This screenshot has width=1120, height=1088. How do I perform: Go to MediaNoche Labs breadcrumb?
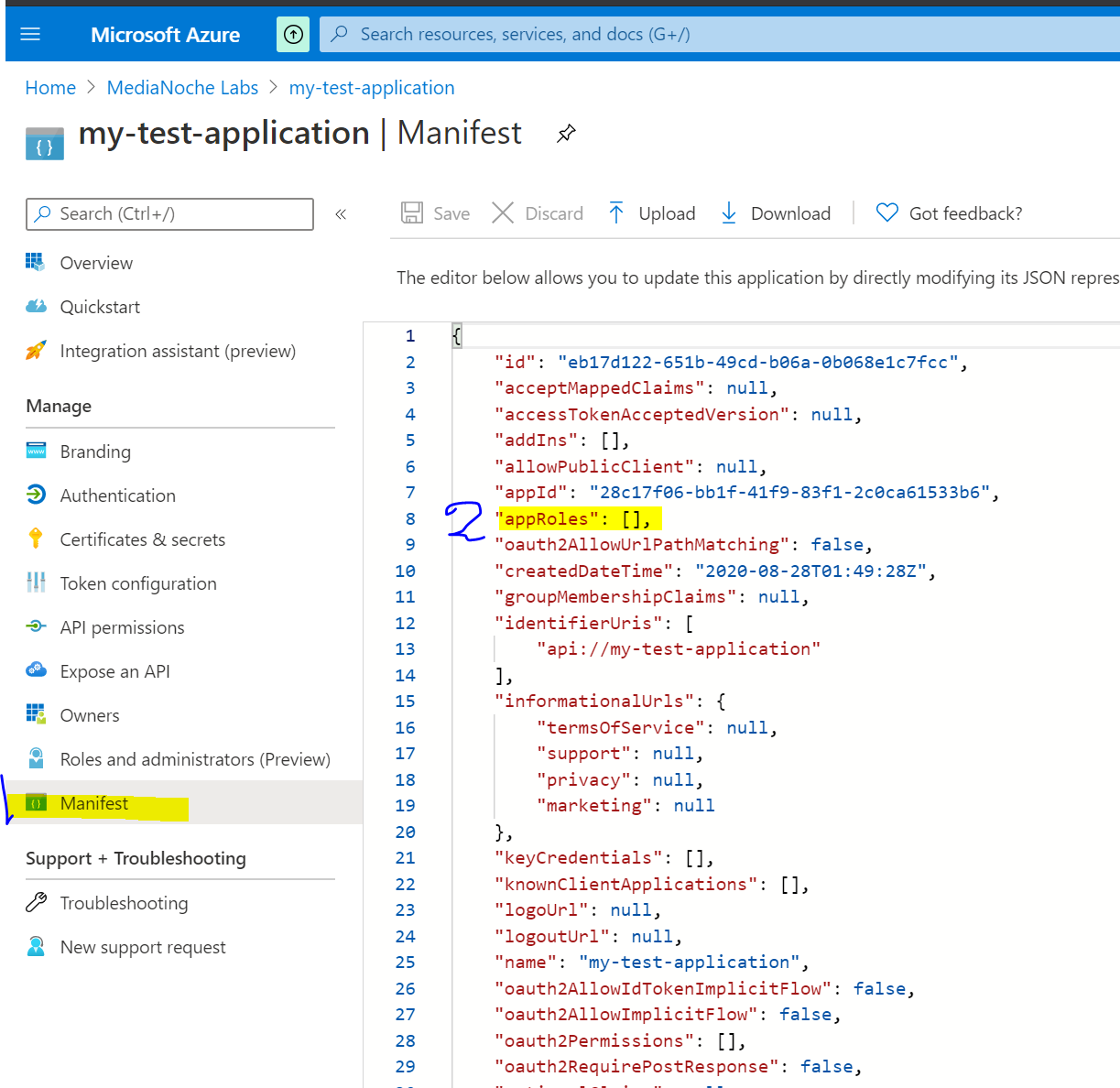pyautogui.click(x=182, y=88)
